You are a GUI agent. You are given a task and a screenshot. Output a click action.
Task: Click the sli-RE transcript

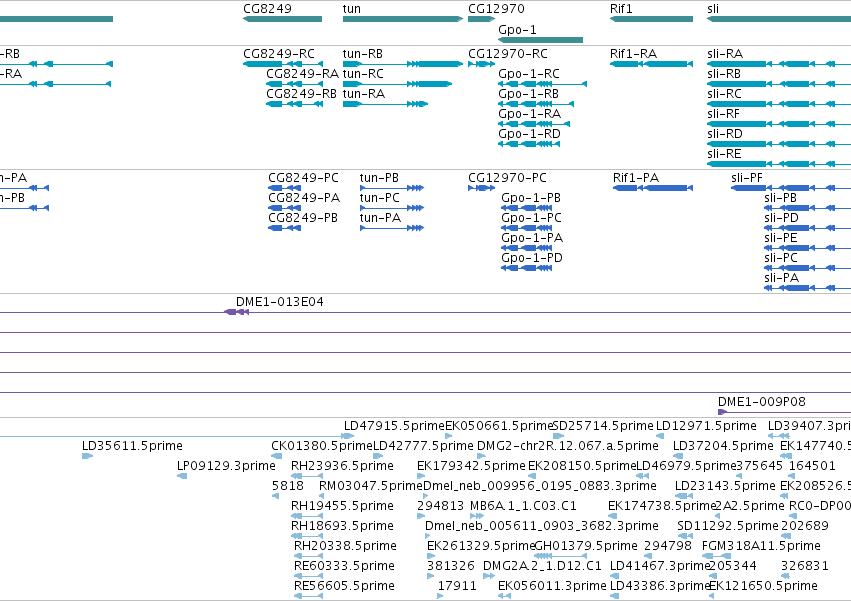tap(779, 165)
